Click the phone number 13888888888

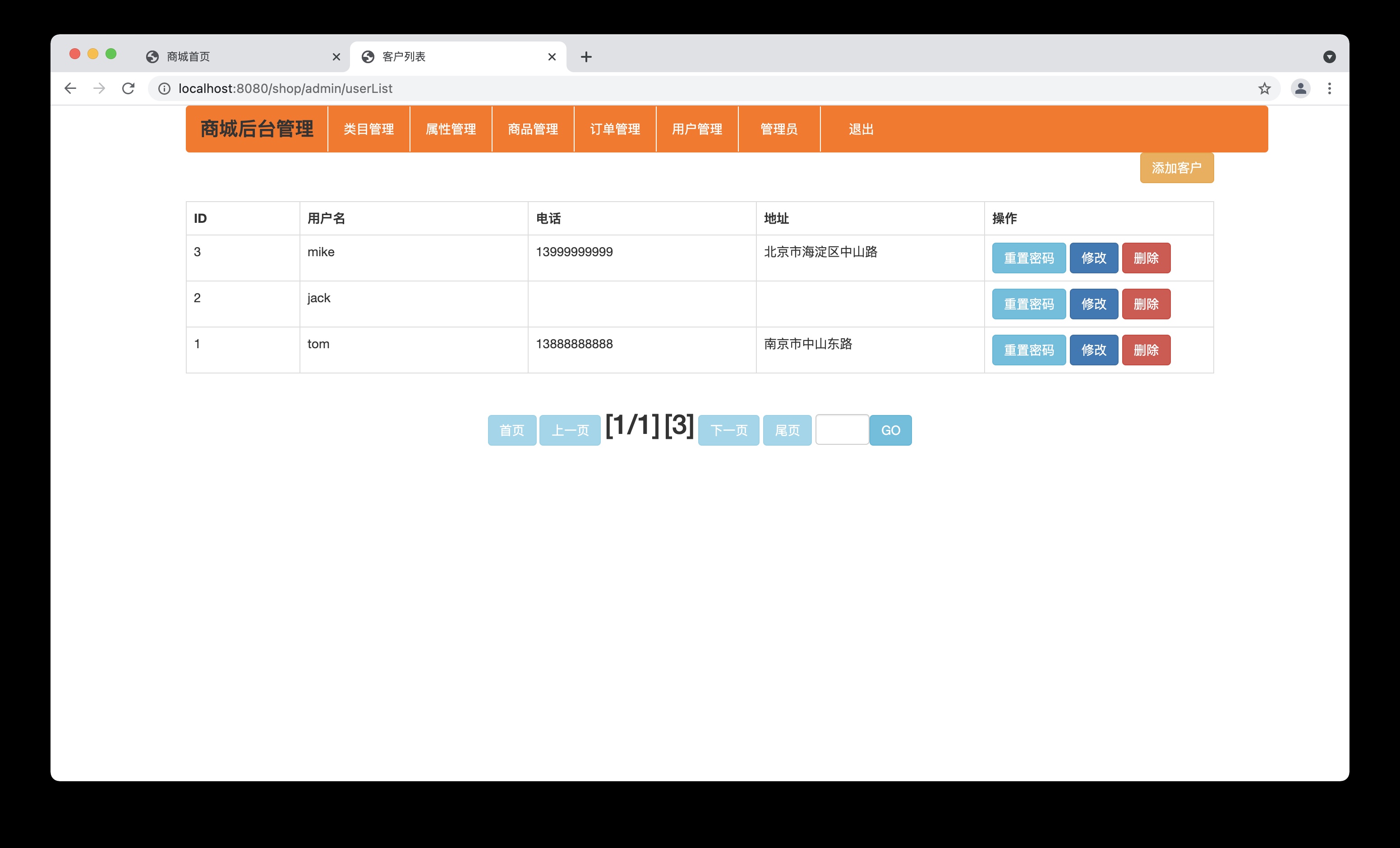click(575, 344)
